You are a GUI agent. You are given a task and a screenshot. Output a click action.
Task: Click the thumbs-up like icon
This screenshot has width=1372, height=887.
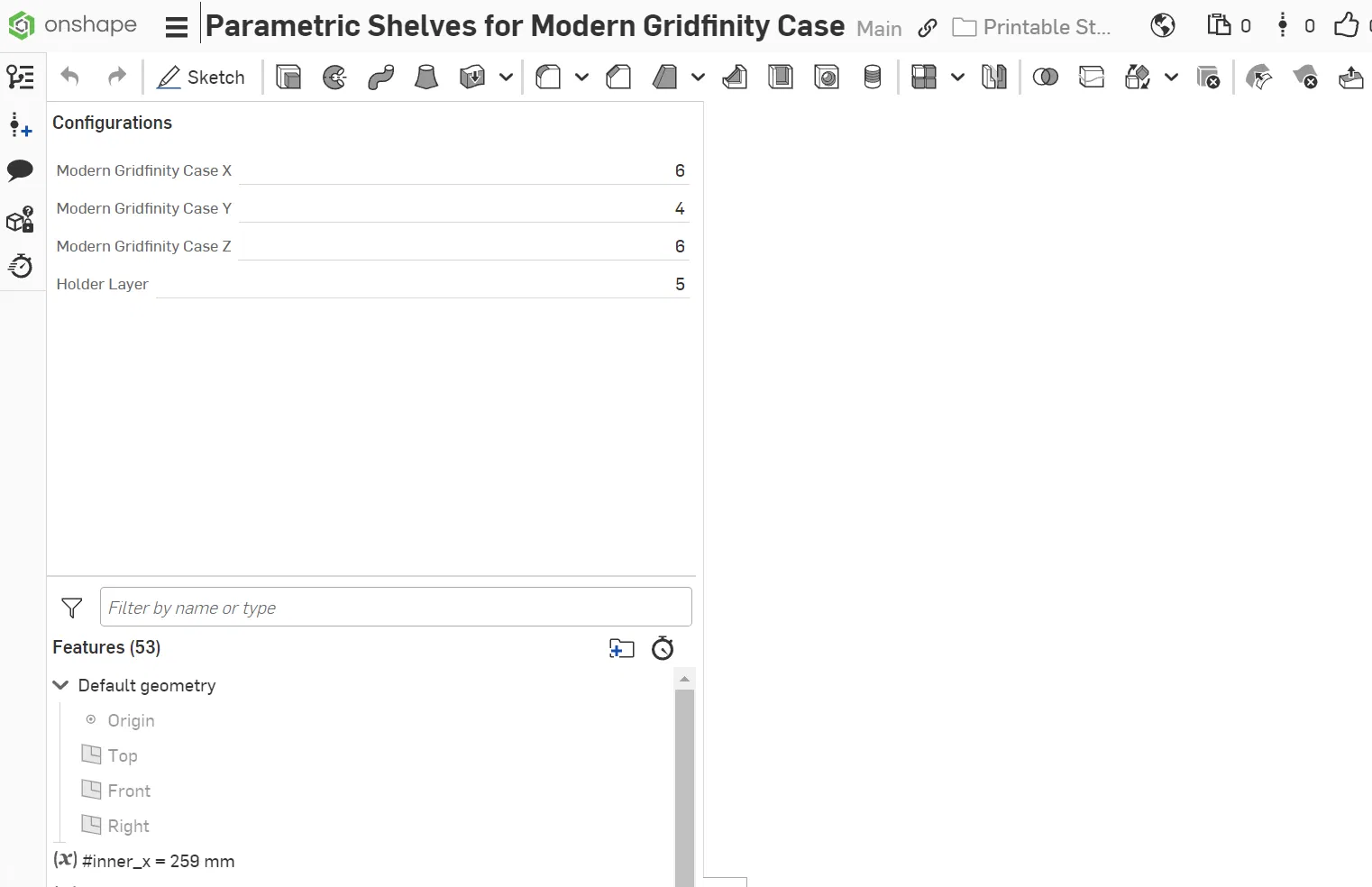[1347, 25]
